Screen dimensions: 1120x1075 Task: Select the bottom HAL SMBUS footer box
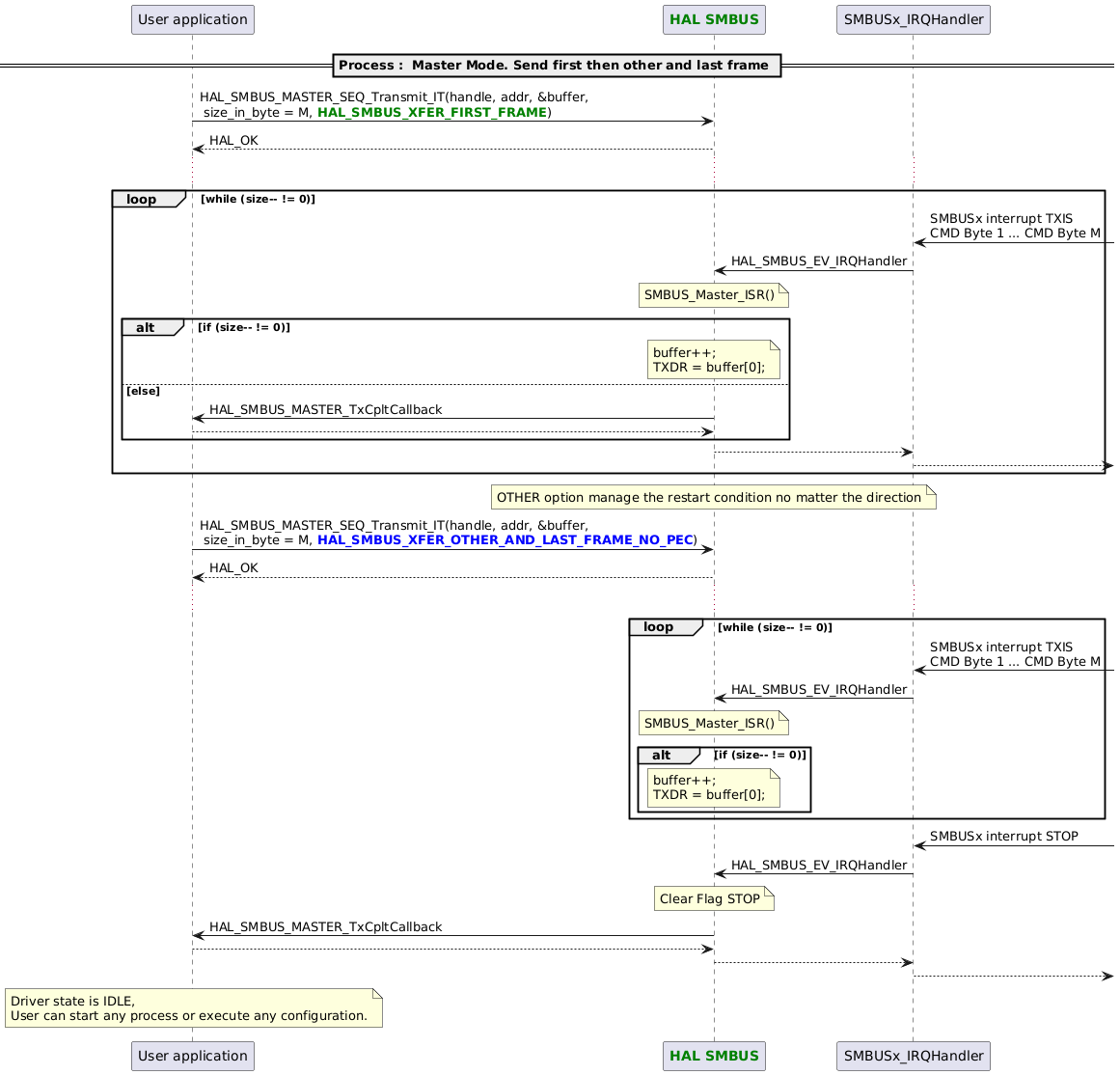click(713, 1056)
